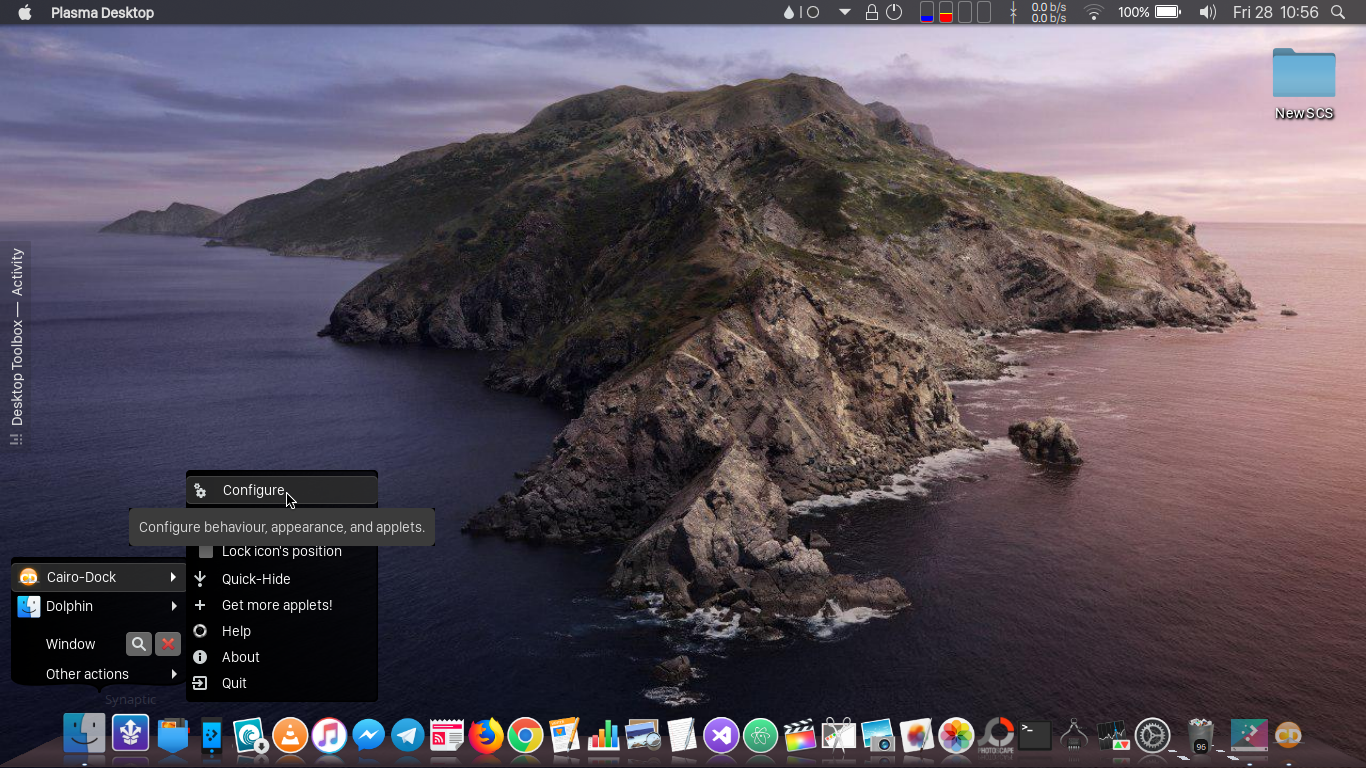Open System Preferences gear in dock

(1152, 736)
